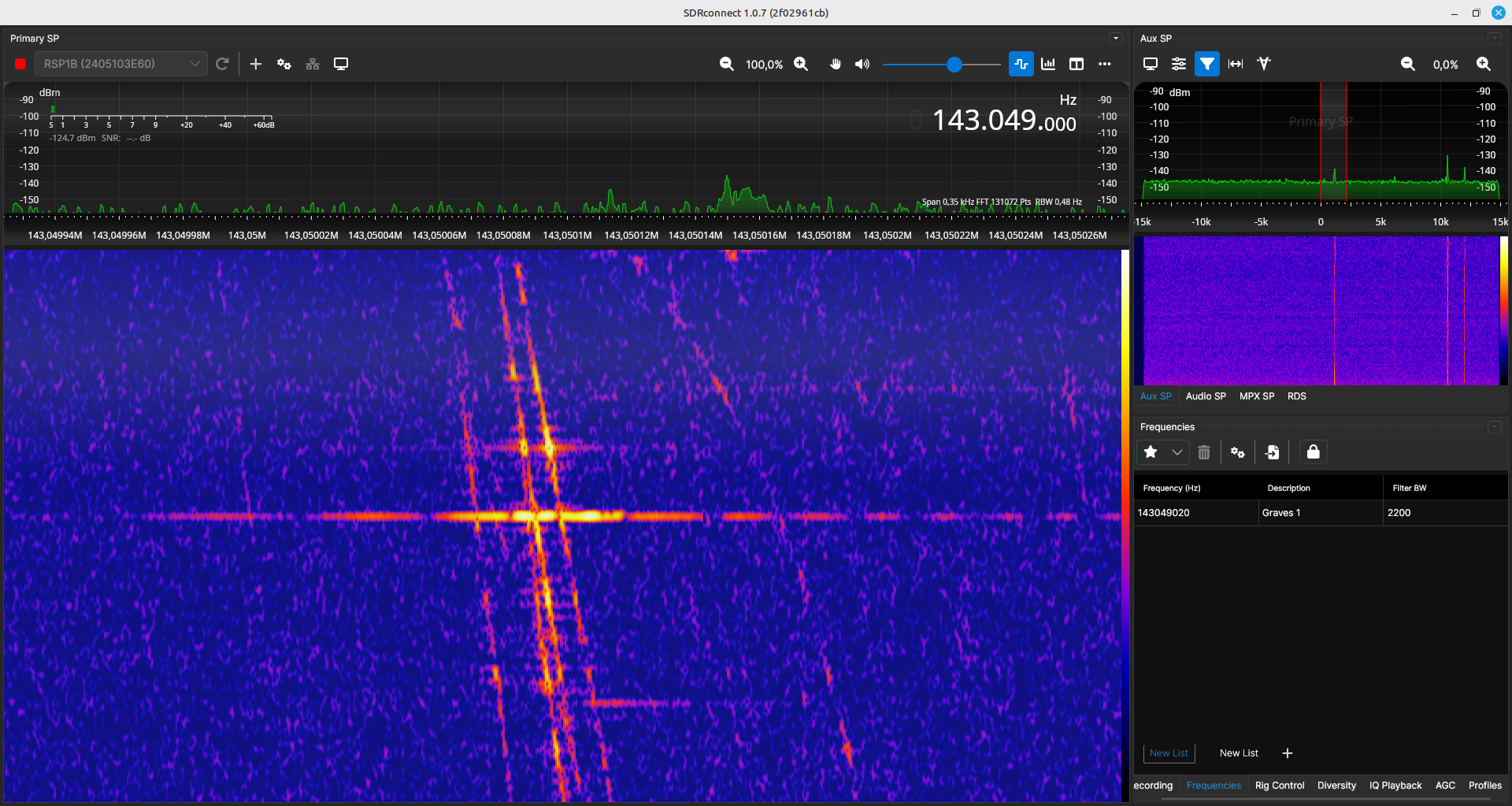1512x806 pixels.
Task: Click the 143.049.000 frequency readout
Action: (1004, 121)
